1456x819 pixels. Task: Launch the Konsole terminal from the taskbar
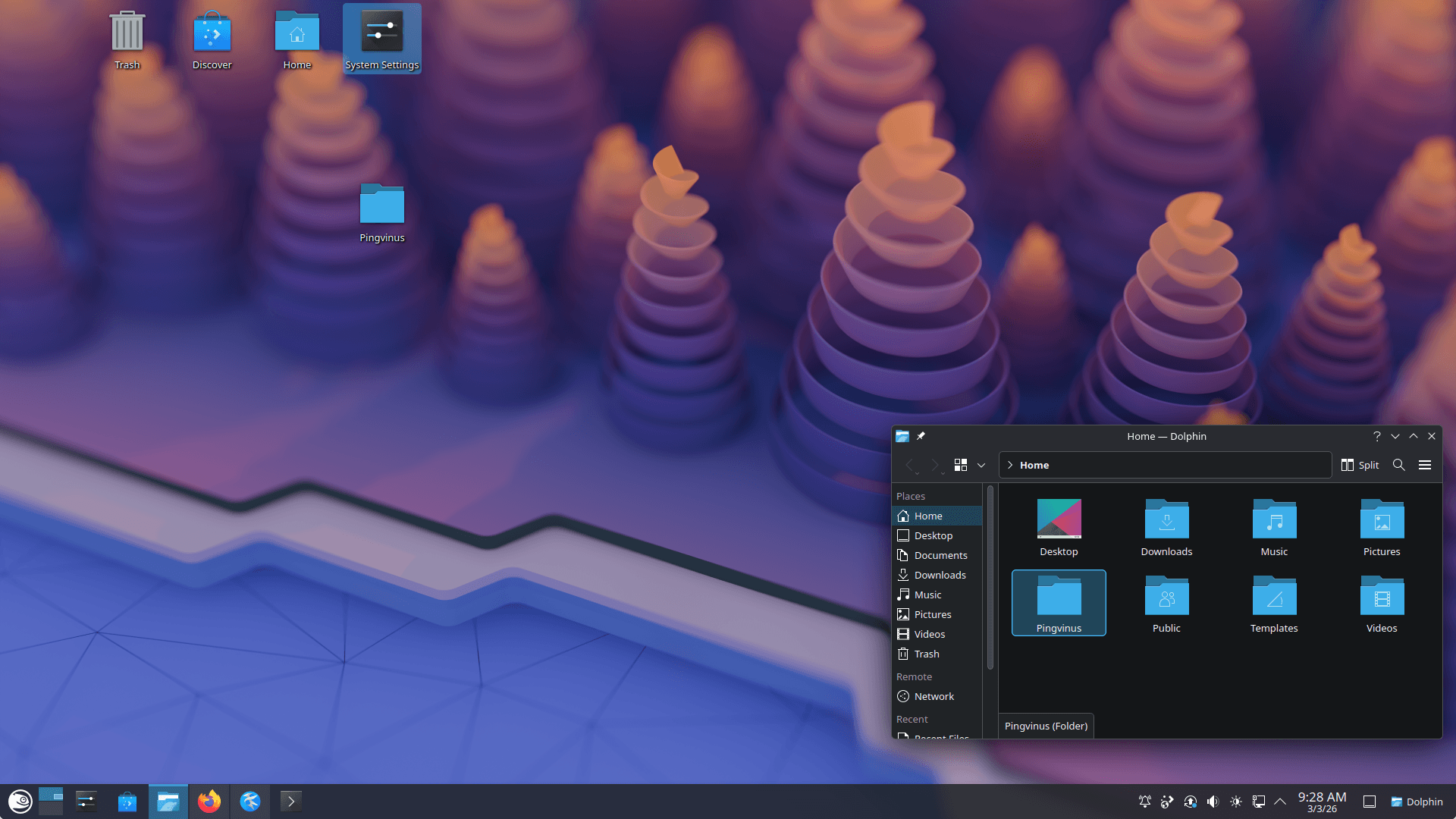[292, 802]
